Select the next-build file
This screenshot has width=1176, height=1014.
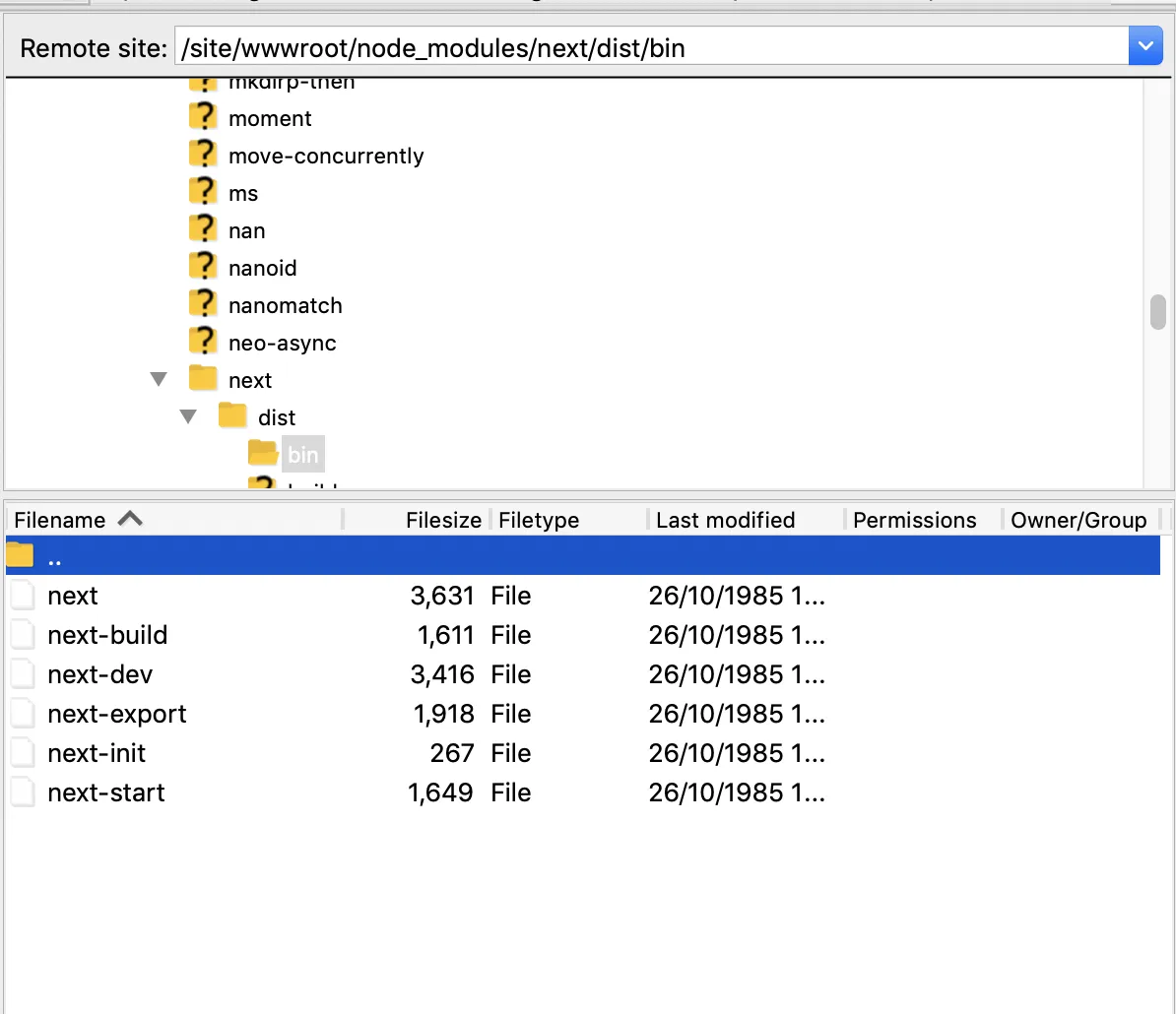[x=107, y=636]
